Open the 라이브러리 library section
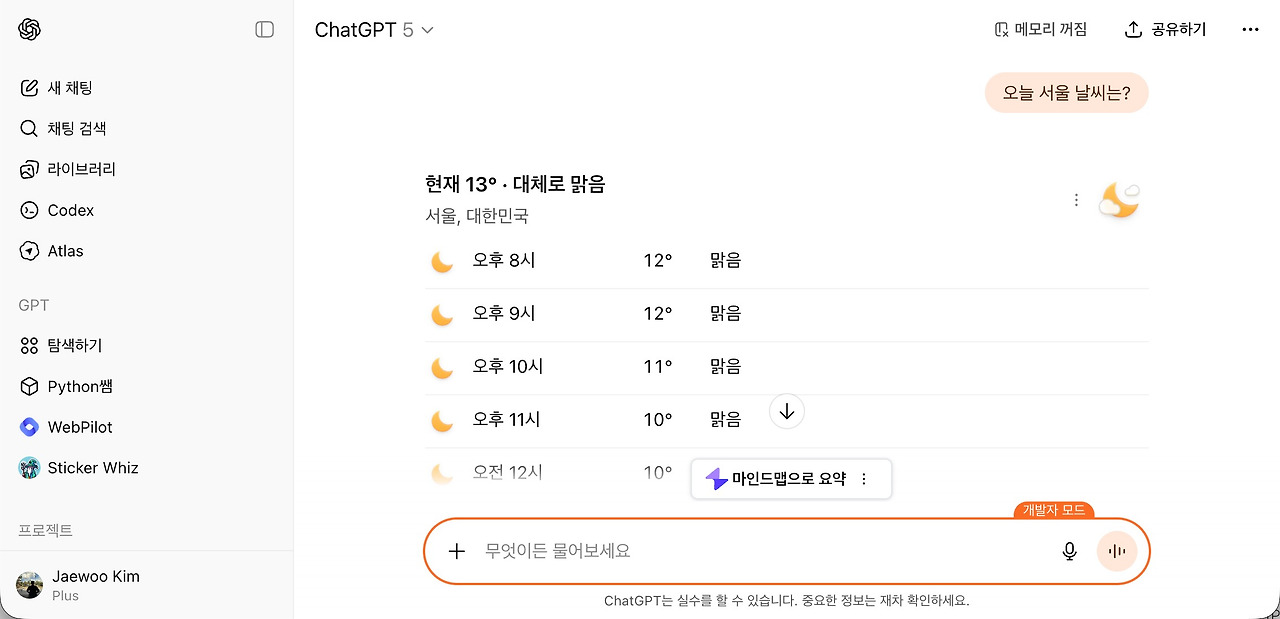 click(81, 170)
